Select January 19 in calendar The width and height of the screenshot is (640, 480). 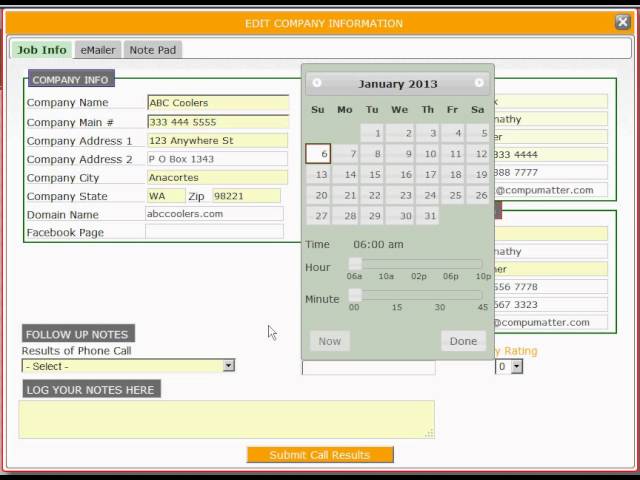[x=478, y=175]
